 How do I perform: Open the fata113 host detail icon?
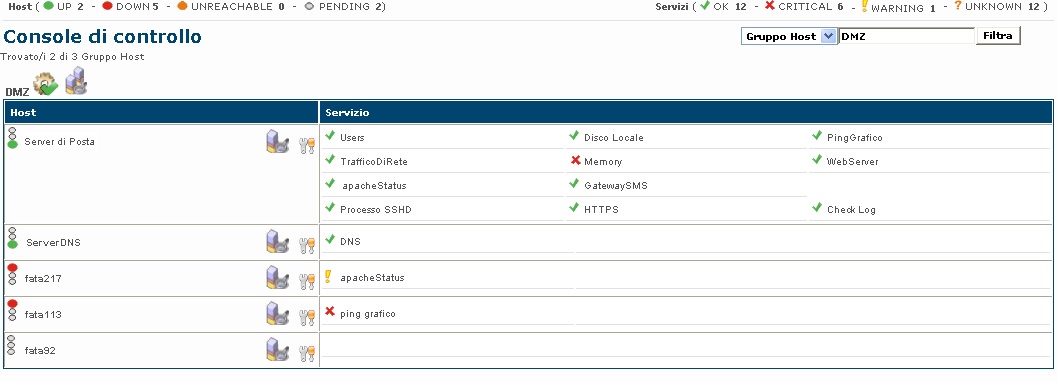(x=277, y=314)
